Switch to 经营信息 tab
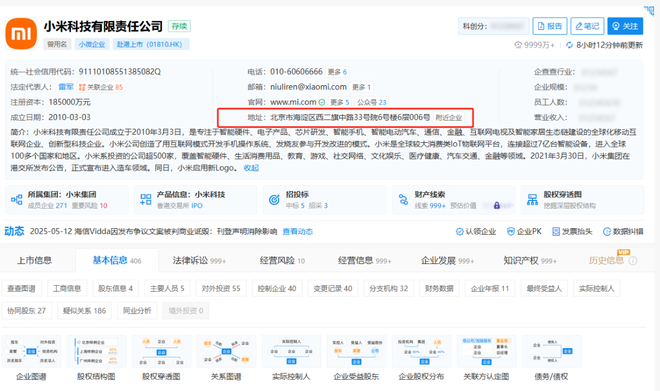The height and width of the screenshot is (391, 660). point(365,261)
